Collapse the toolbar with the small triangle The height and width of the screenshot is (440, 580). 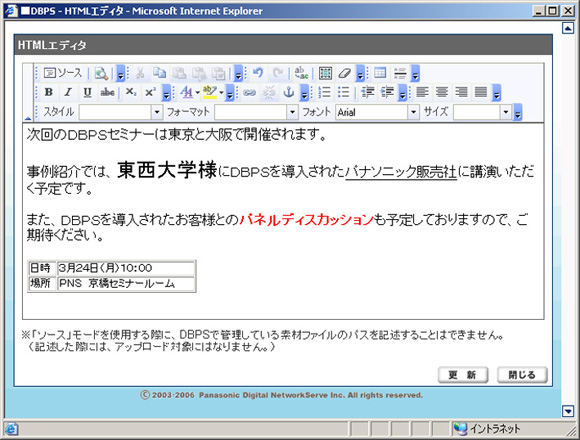coord(28,118)
